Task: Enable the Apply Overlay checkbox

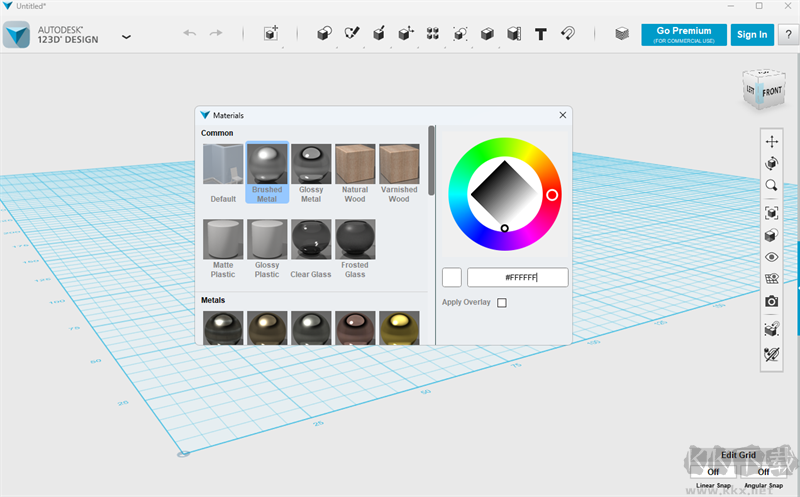Action: [502, 303]
